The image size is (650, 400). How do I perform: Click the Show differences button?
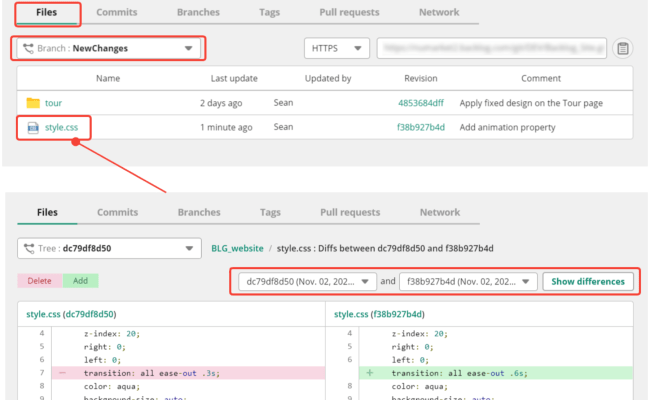coord(588,282)
